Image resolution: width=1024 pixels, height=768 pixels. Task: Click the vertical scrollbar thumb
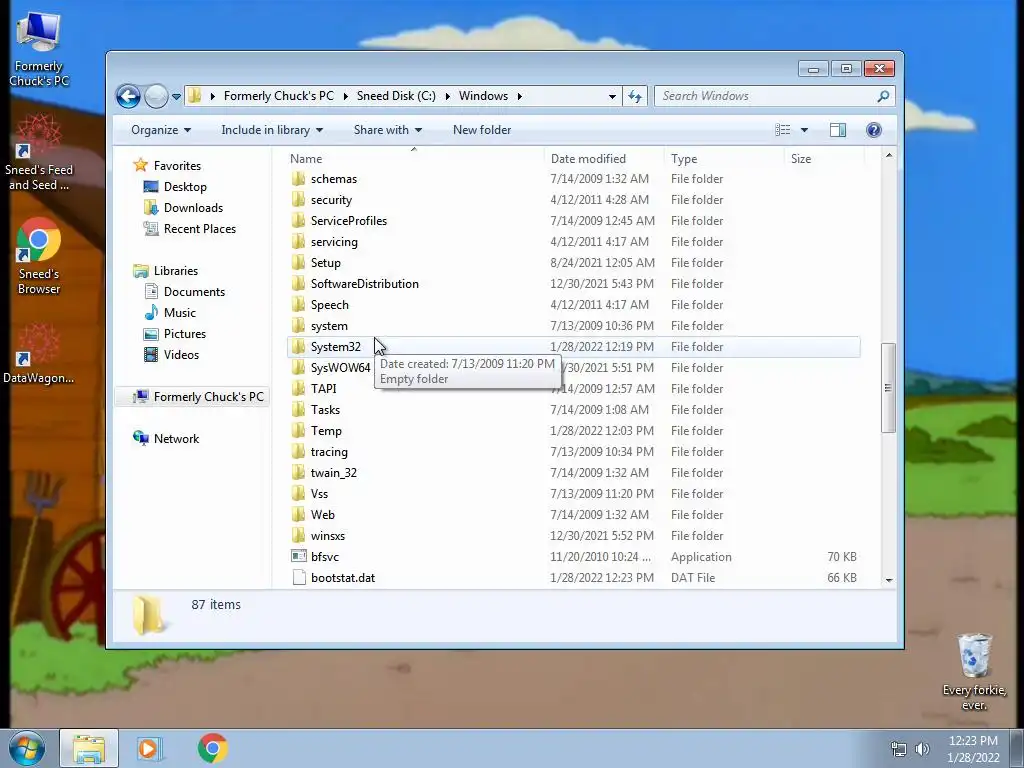888,388
